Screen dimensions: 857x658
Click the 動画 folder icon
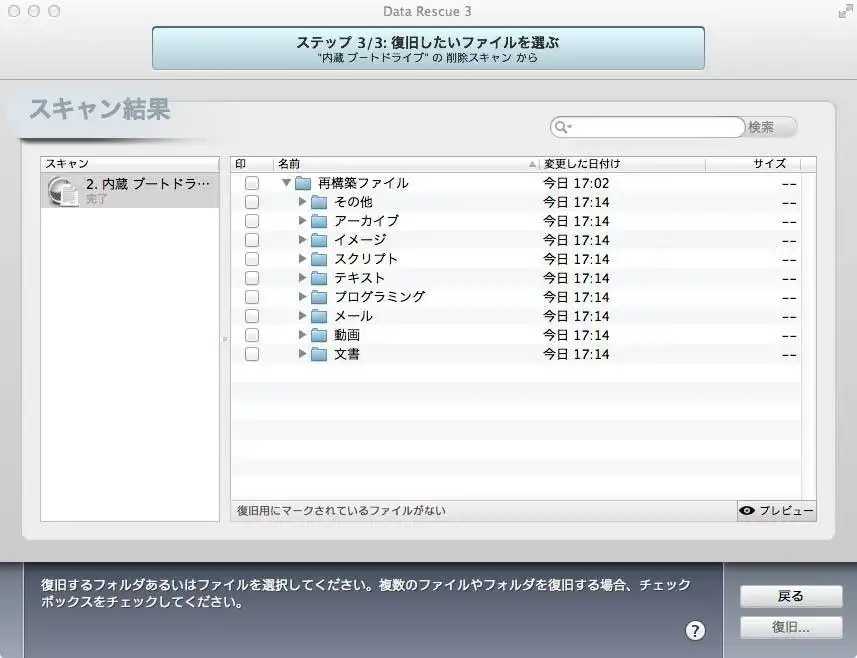(319, 335)
